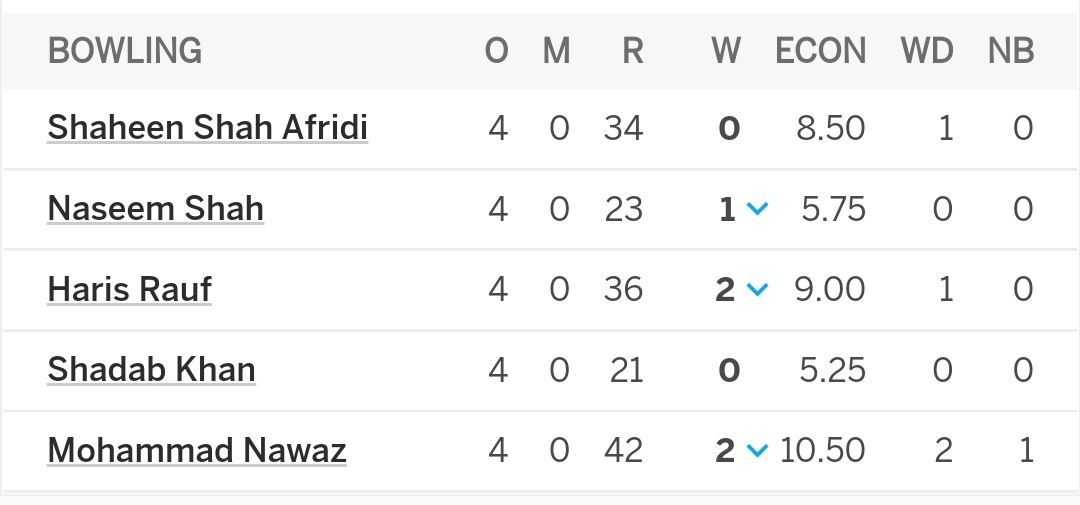Click Mohammad Nawaz's 10.50 economy value

tap(822, 451)
